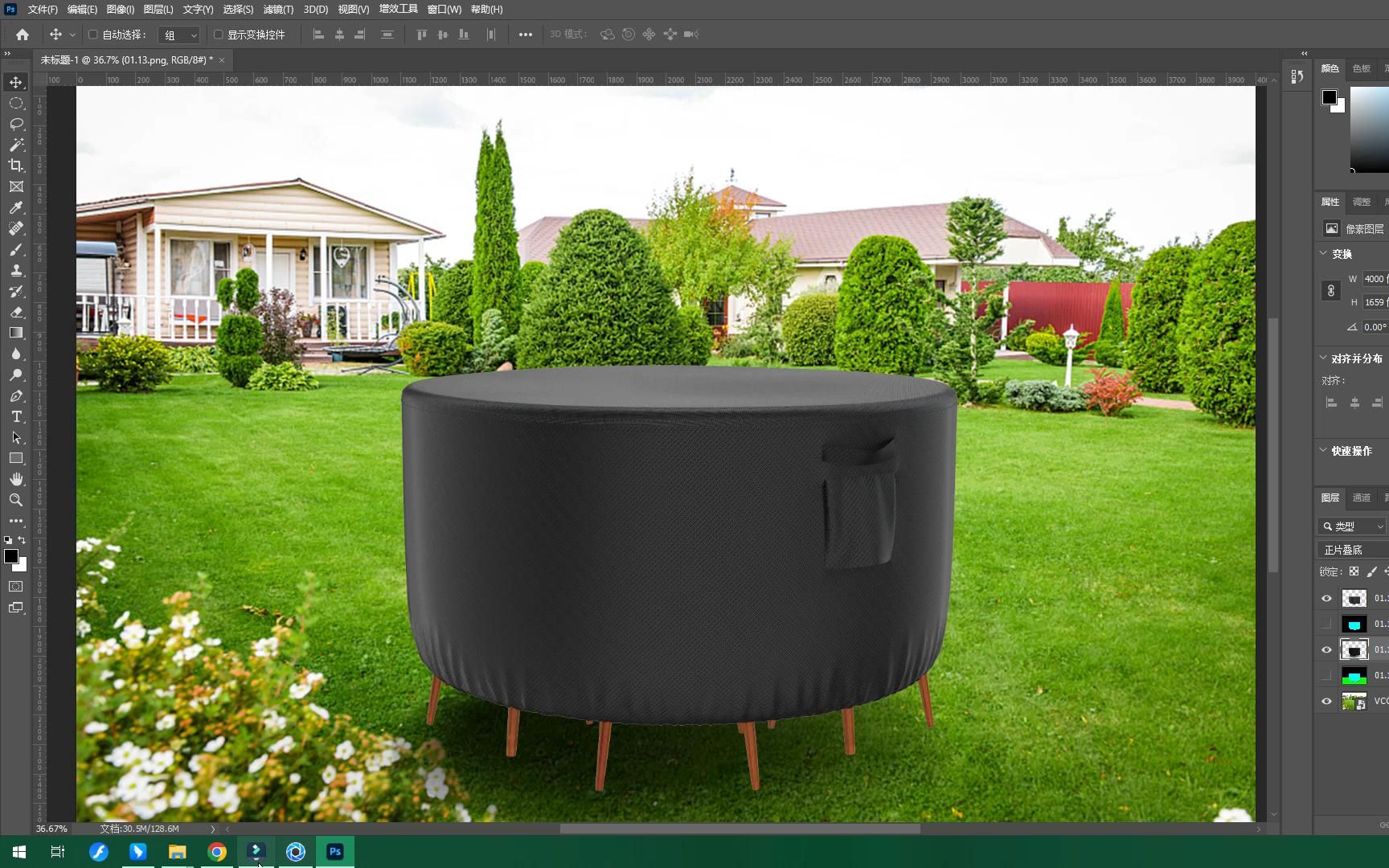Open the 滤镜(T) menu
This screenshot has width=1389, height=868.
tap(278, 10)
